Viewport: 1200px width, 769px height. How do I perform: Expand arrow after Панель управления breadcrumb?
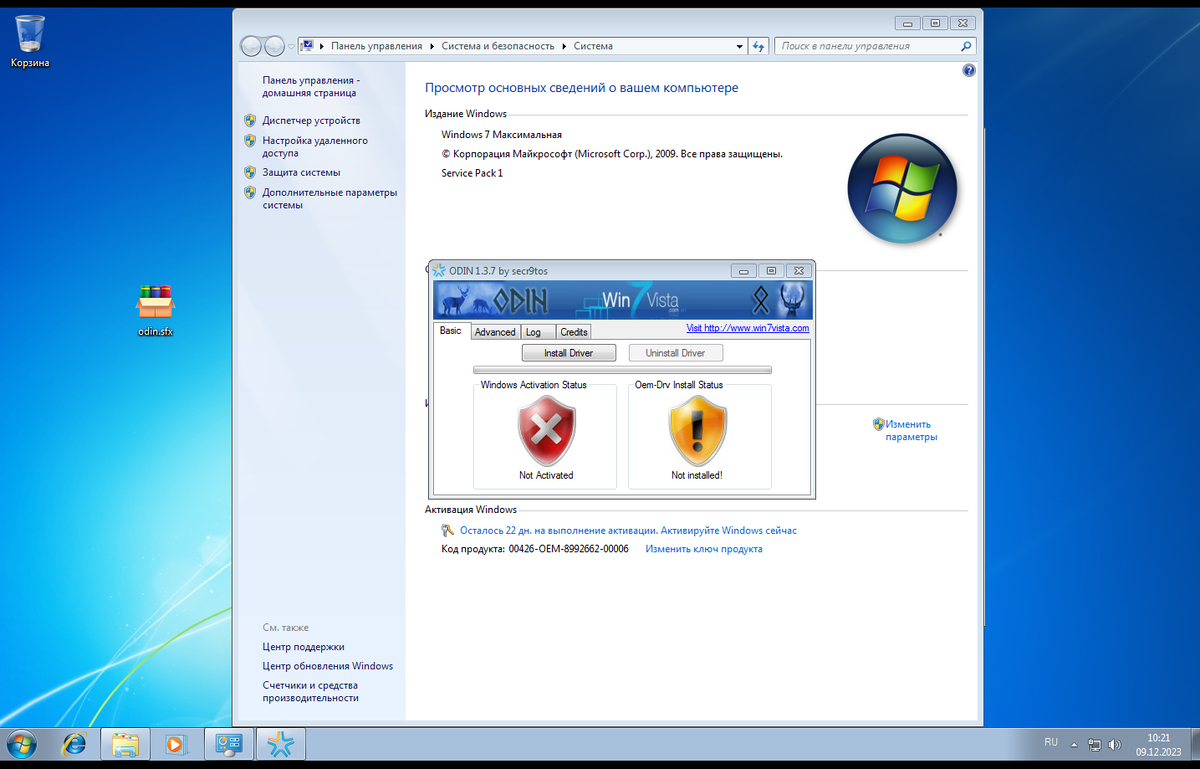(431, 46)
